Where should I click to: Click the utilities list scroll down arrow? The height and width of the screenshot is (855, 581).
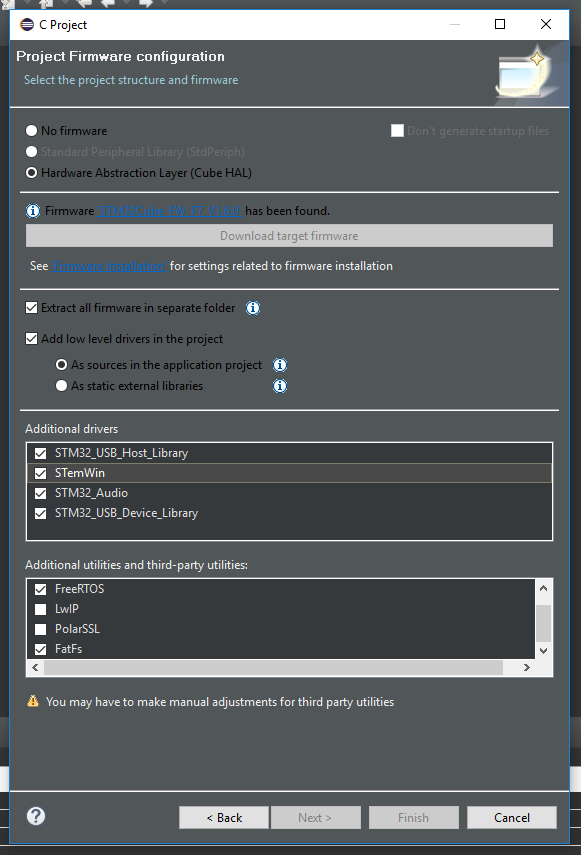pyautogui.click(x=543, y=651)
